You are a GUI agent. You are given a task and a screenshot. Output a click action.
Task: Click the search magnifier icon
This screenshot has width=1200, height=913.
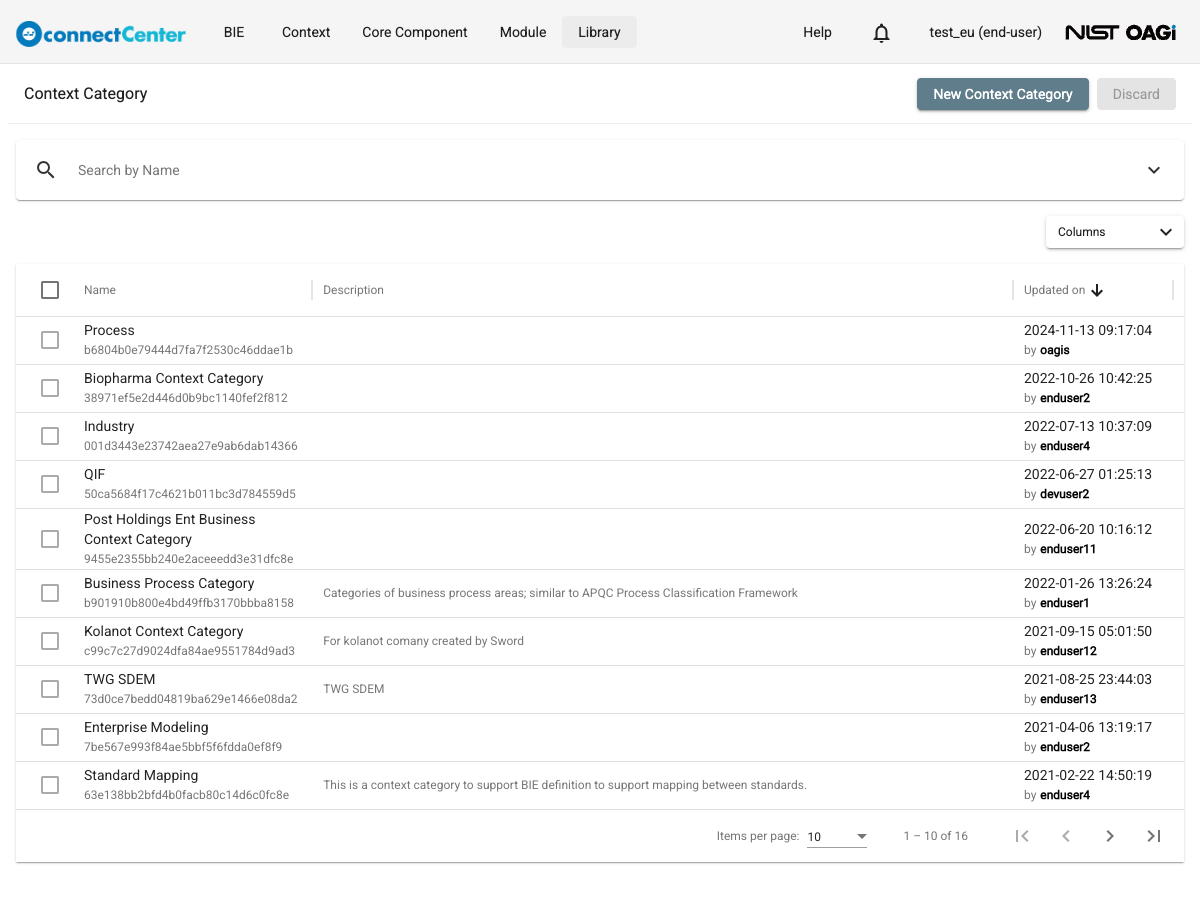pos(45,170)
